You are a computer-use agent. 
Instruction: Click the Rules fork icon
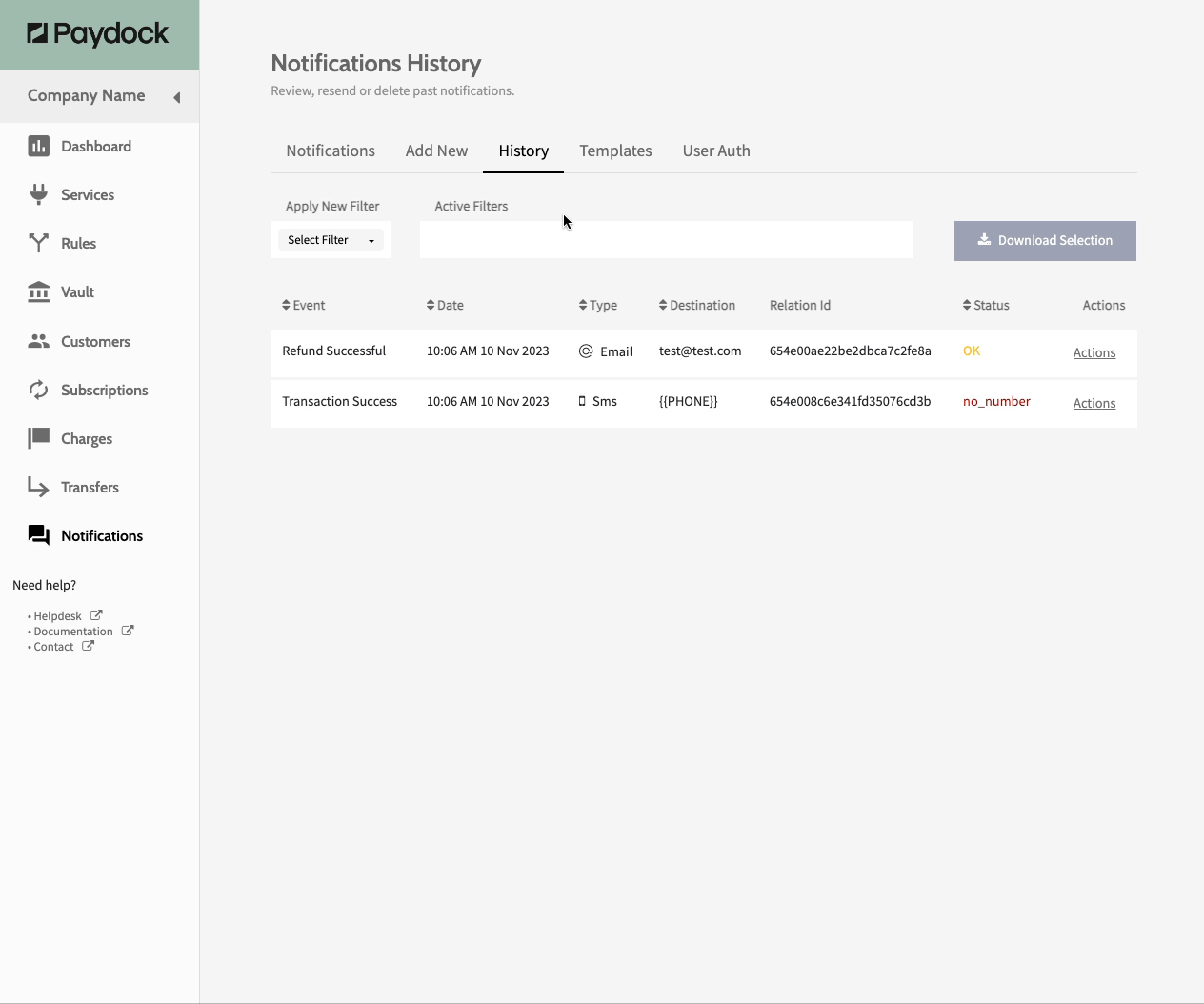tap(38, 243)
